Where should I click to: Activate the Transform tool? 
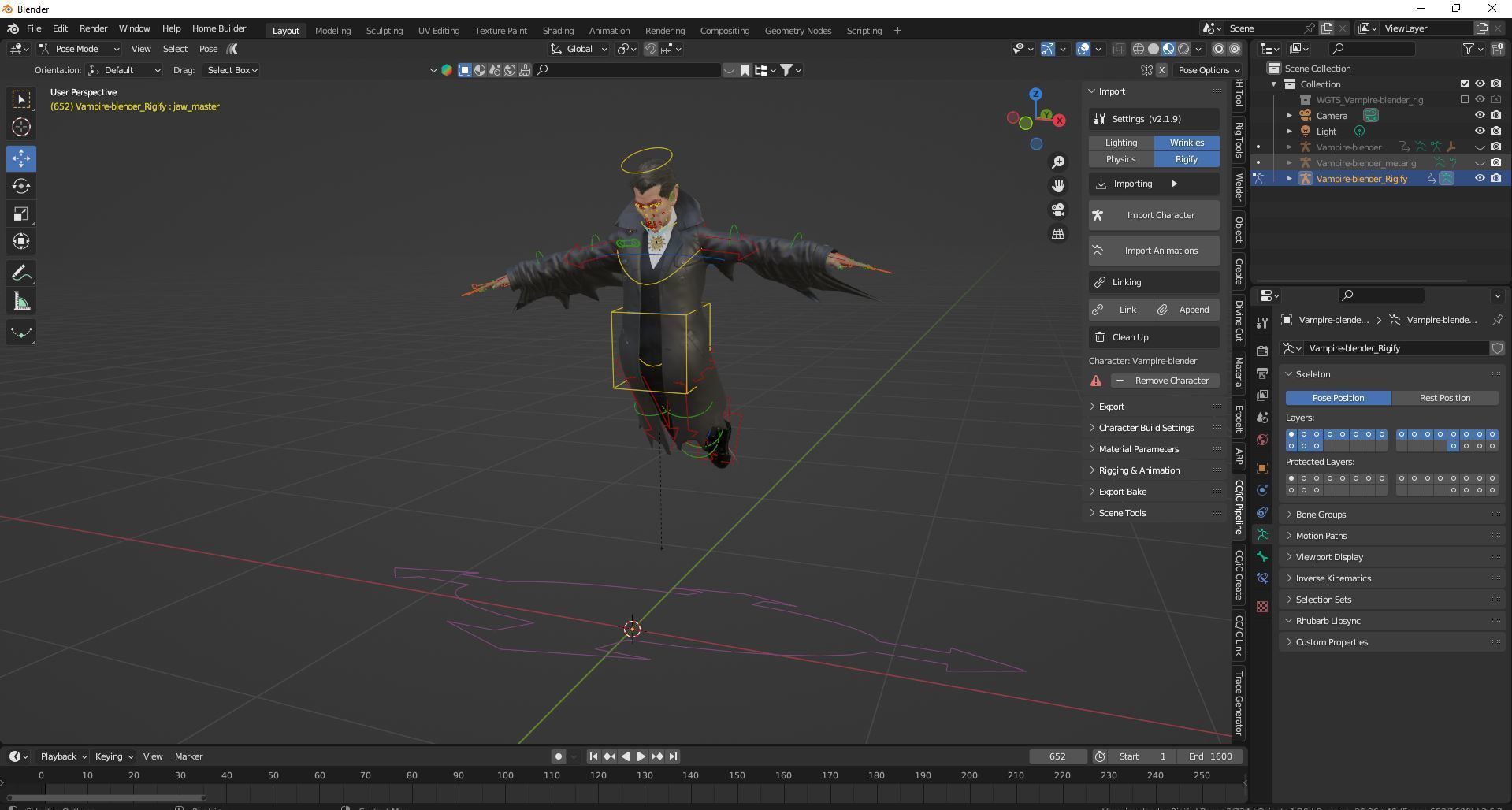click(21, 241)
